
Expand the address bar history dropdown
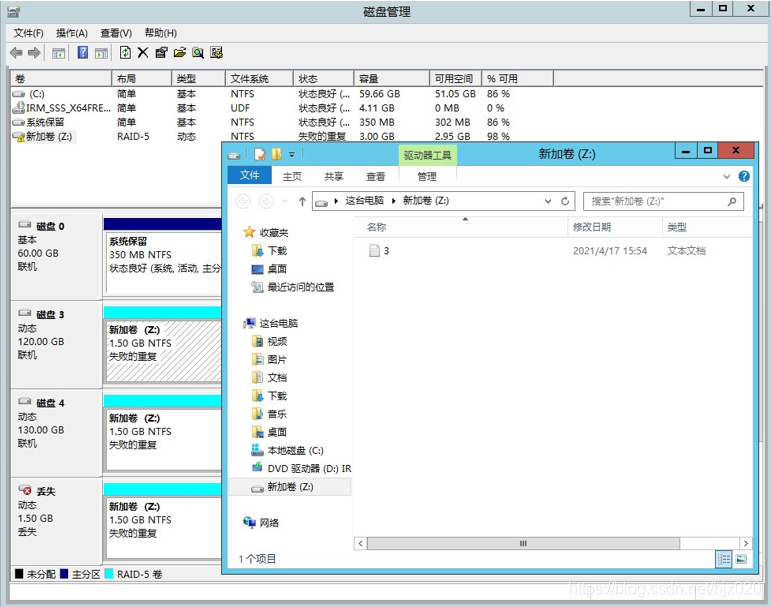(x=548, y=201)
